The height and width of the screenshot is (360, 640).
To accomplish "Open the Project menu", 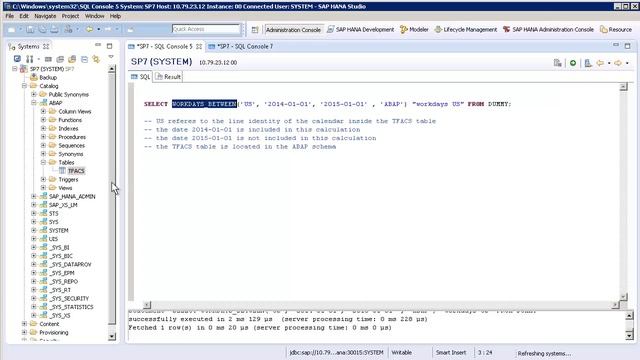I will tap(70, 16).
